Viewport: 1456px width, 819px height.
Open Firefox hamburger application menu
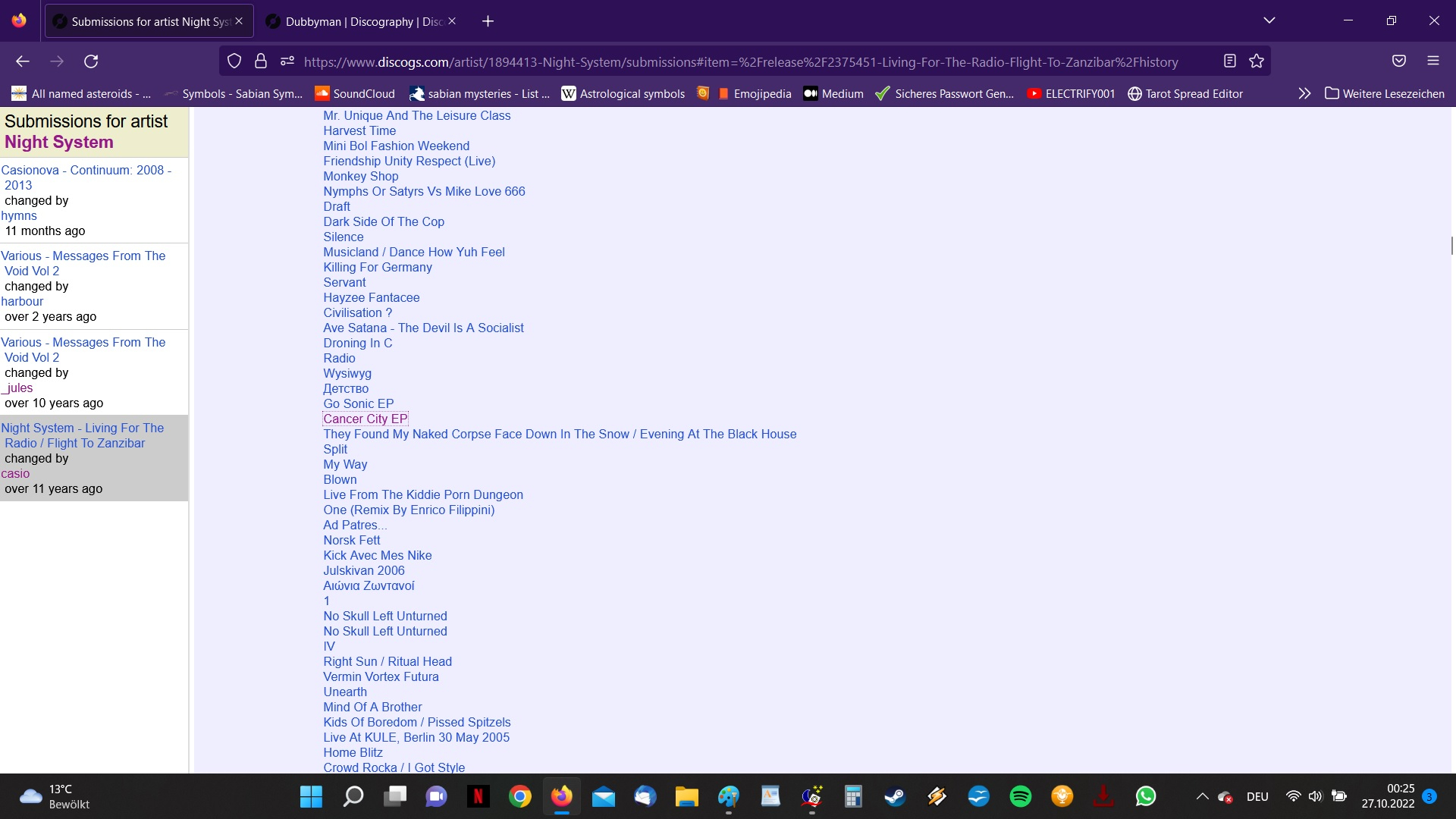point(1433,61)
